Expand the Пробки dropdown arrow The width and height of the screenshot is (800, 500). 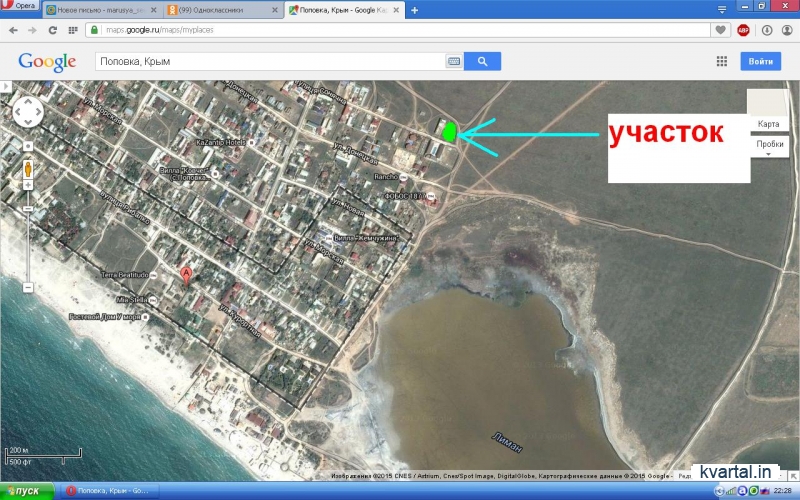pyautogui.click(x=769, y=154)
